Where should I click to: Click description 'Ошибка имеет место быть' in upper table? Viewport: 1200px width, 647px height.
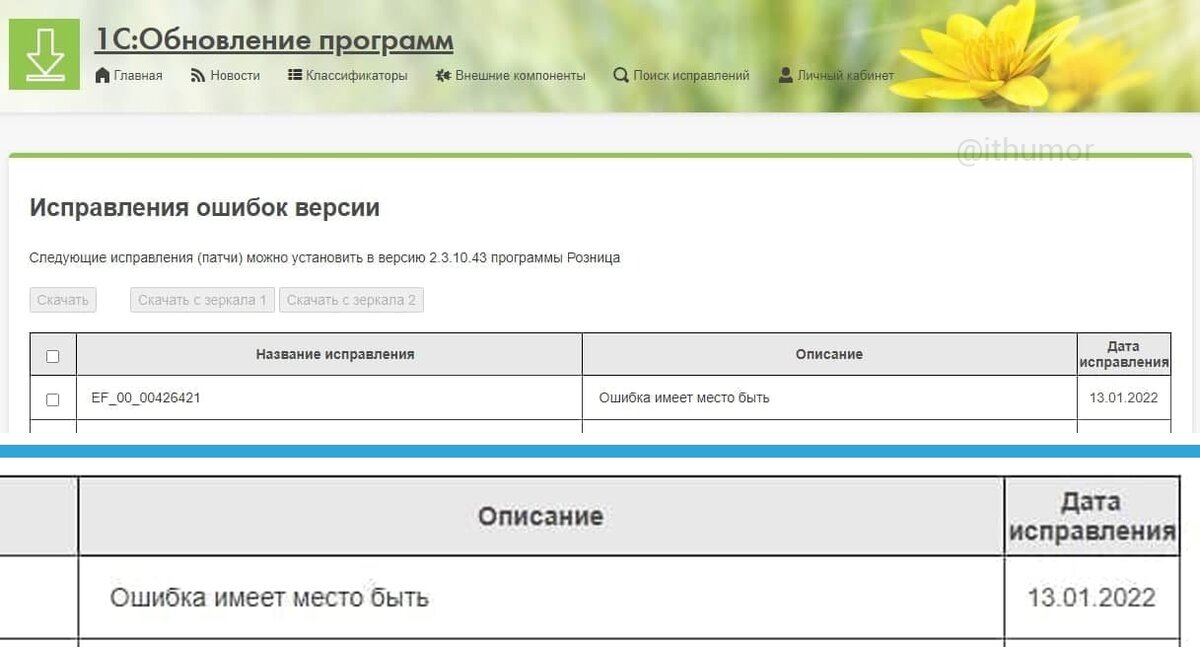684,398
